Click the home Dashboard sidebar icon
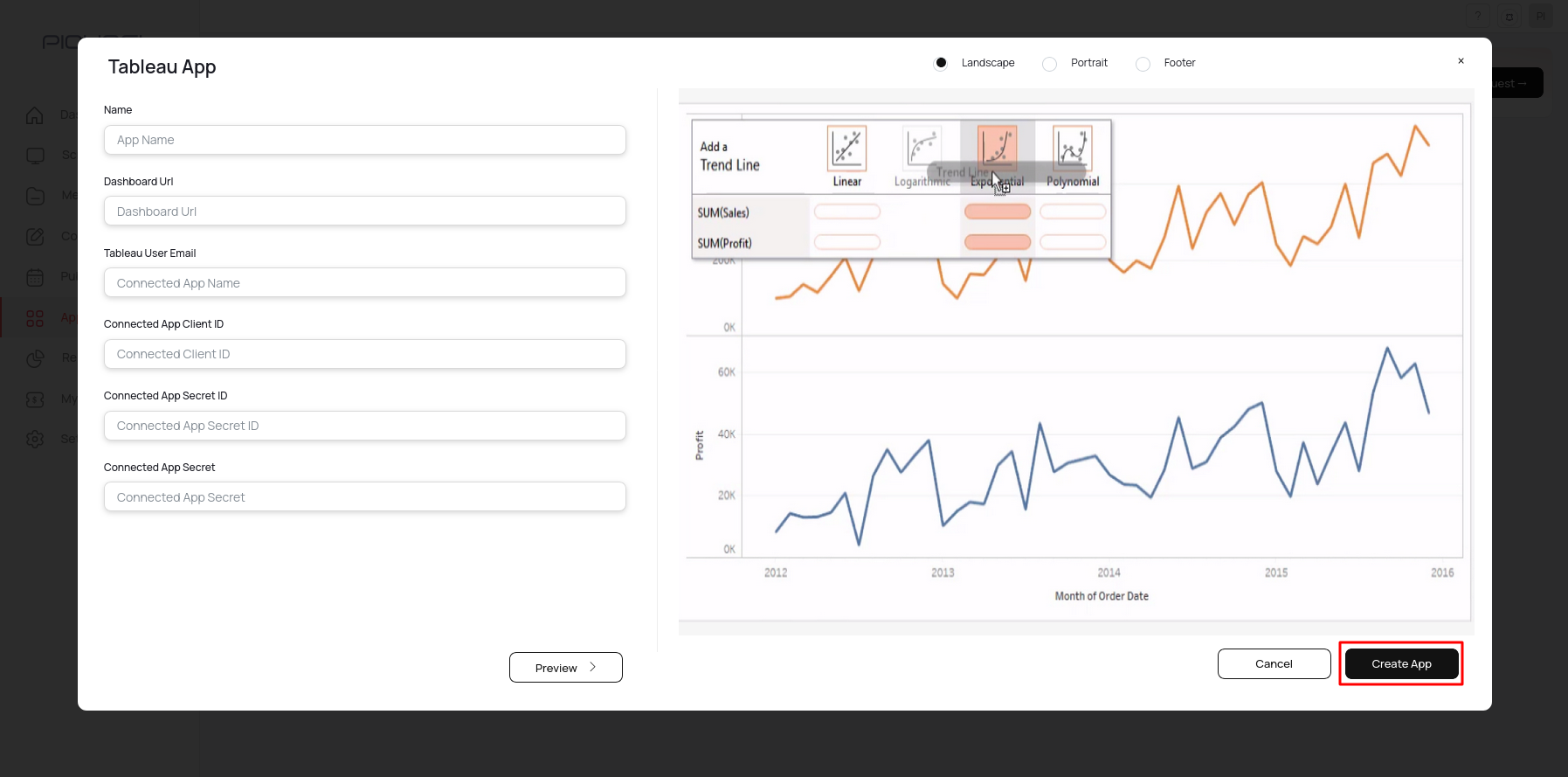 pos(35,114)
